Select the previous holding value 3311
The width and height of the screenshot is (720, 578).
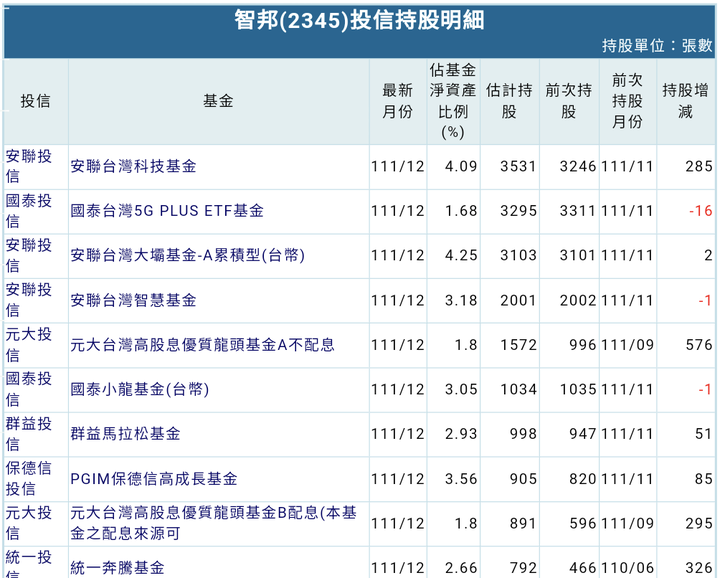pos(578,211)
